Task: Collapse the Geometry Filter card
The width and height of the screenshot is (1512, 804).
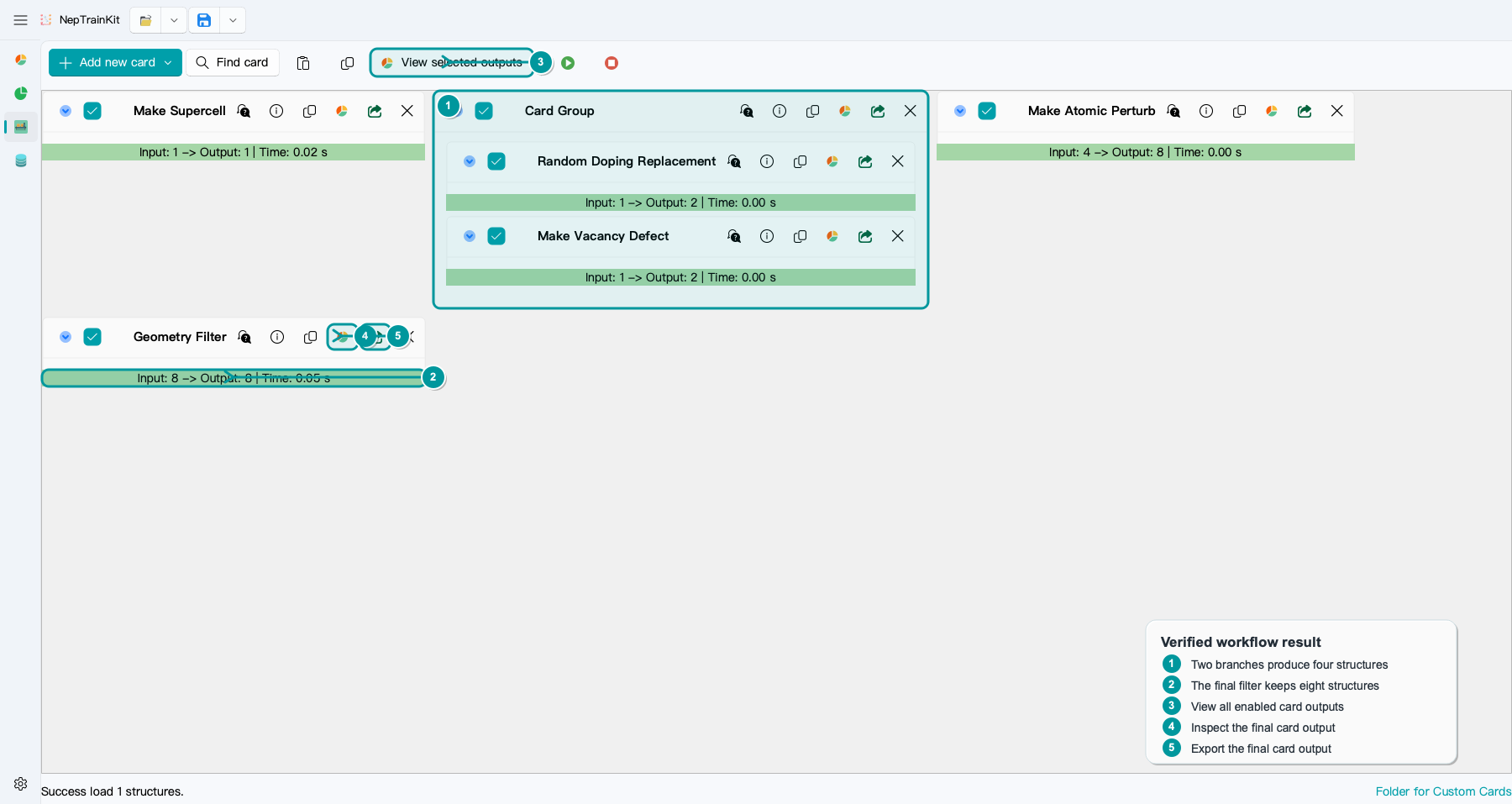Action: (66, 337)
